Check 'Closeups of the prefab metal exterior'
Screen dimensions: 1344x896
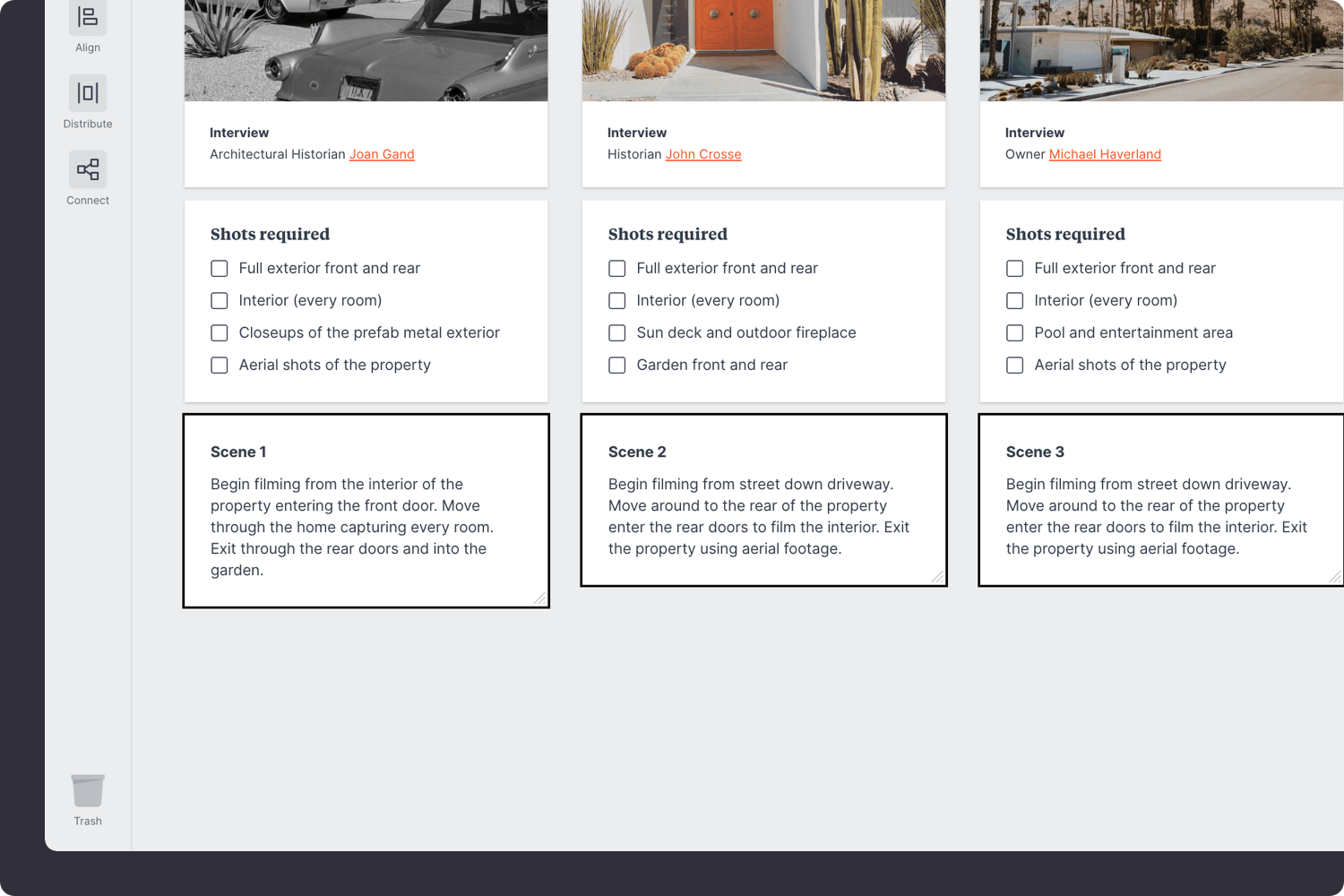[220, 333]
